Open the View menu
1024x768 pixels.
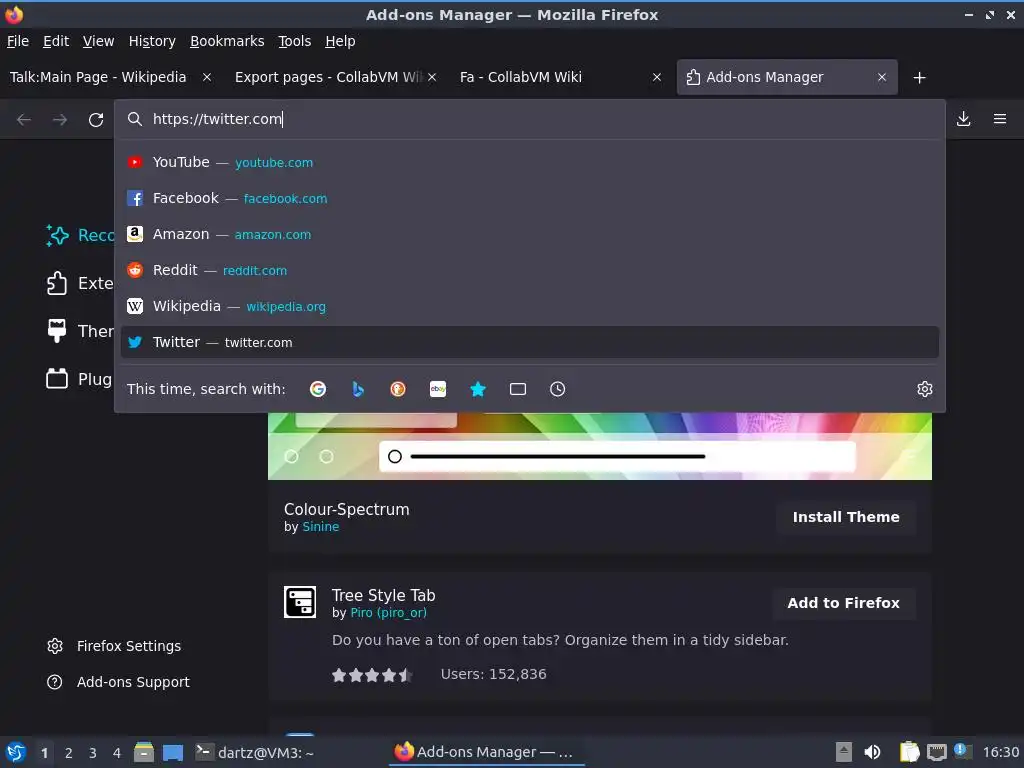pyautogui.click(x=99, y=41)
